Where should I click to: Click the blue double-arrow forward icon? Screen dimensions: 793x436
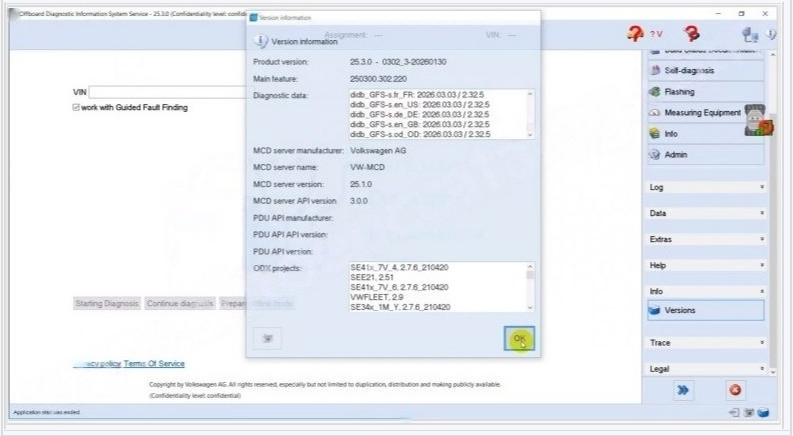click(683, 390)
